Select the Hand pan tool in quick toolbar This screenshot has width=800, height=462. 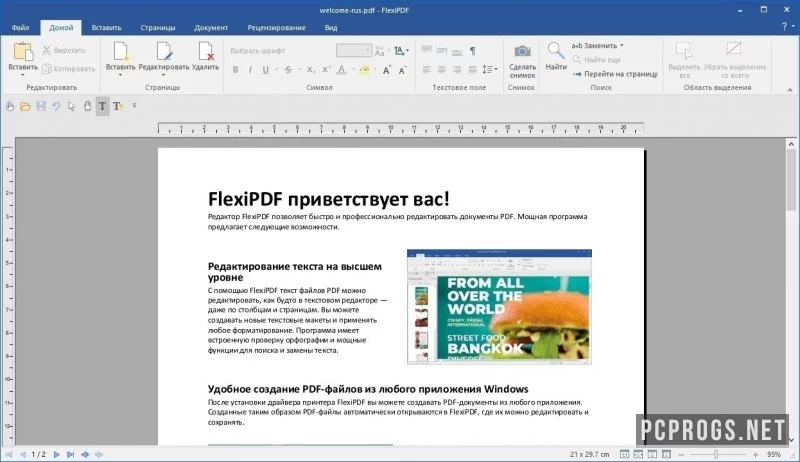tap(87, 106)
